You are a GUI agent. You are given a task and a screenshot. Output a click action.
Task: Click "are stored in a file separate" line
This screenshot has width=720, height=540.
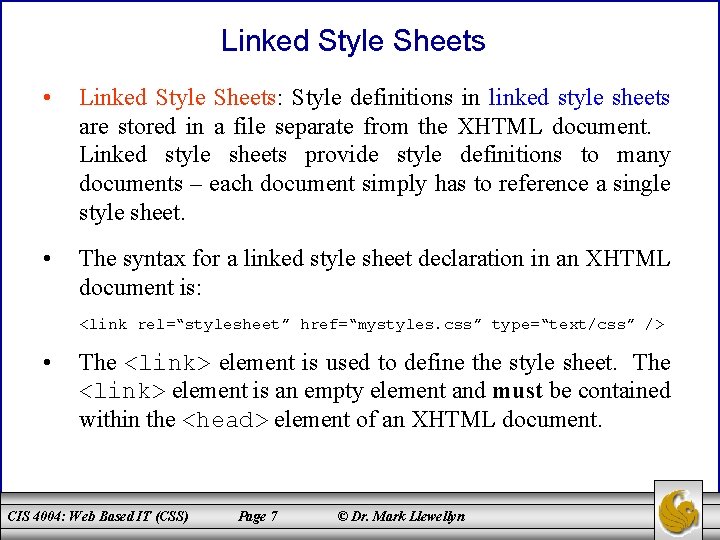point(365,126)
